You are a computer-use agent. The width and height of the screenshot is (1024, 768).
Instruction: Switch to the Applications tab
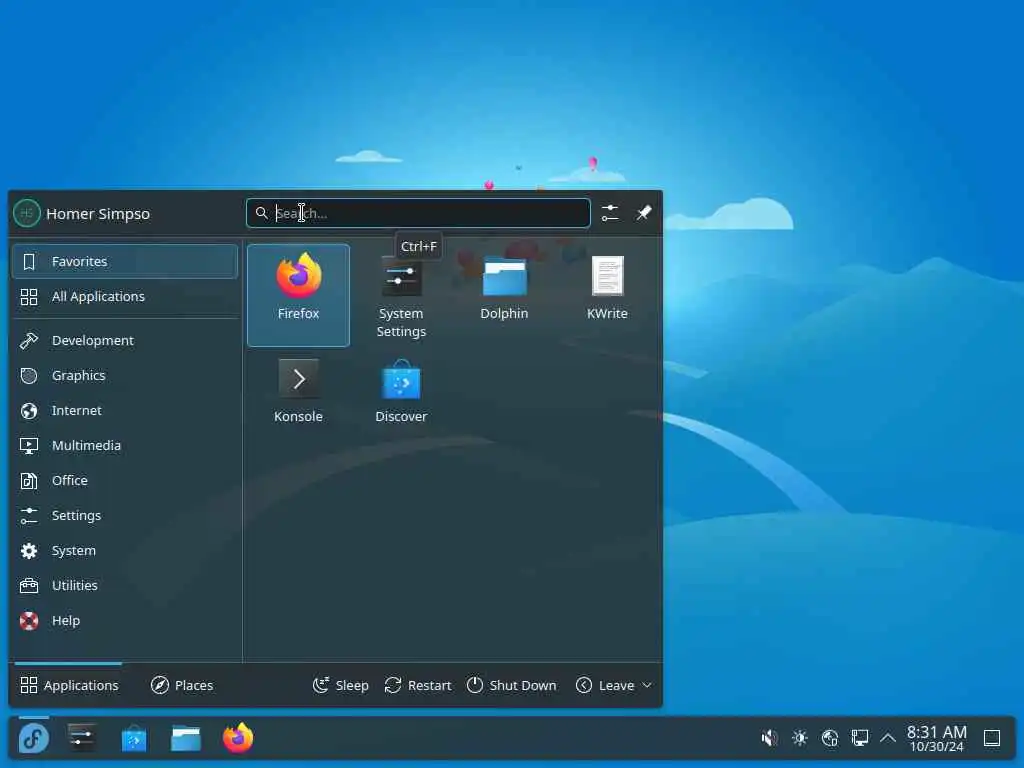(69, 685)
